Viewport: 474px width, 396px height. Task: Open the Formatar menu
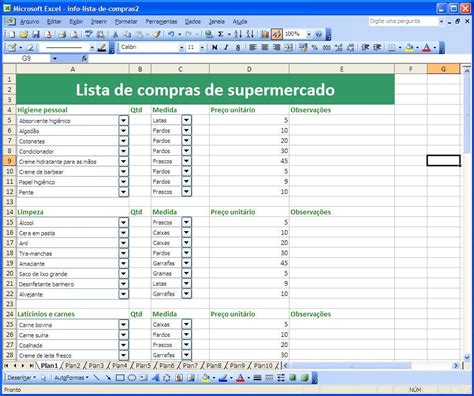(126, 22)
